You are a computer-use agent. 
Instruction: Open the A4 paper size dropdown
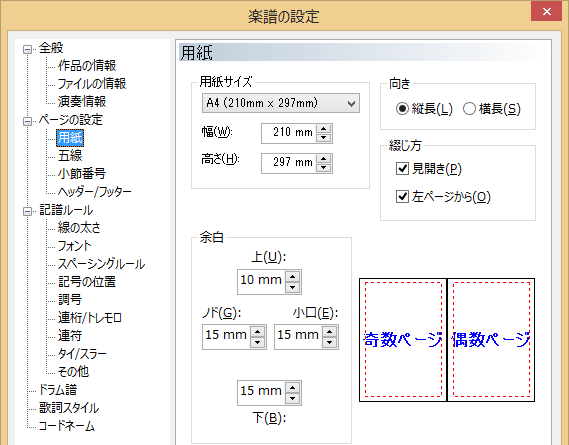[281, 103]
